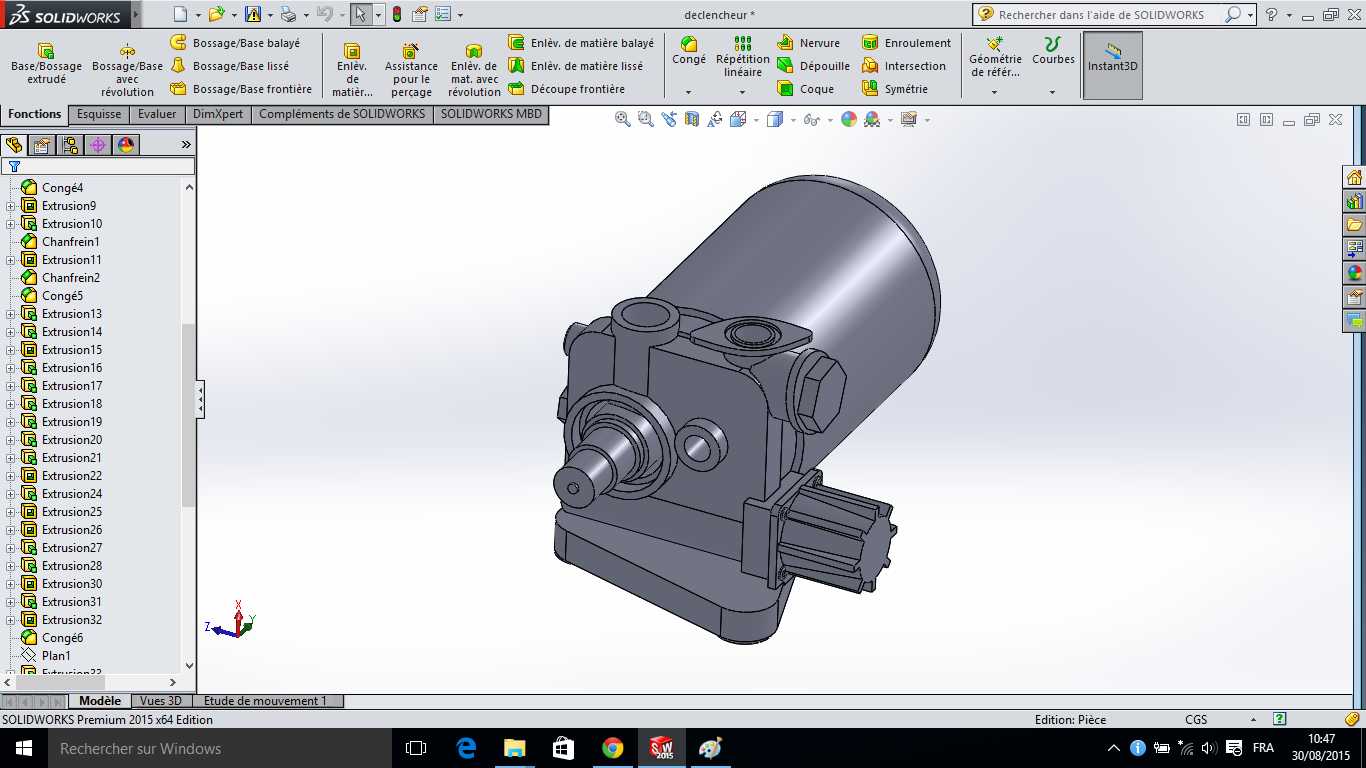Open the Etude de mouvement 1 tab
The height and width of the screenshot is (768, 1366).
pyautogui.click(x=266, y=701)
